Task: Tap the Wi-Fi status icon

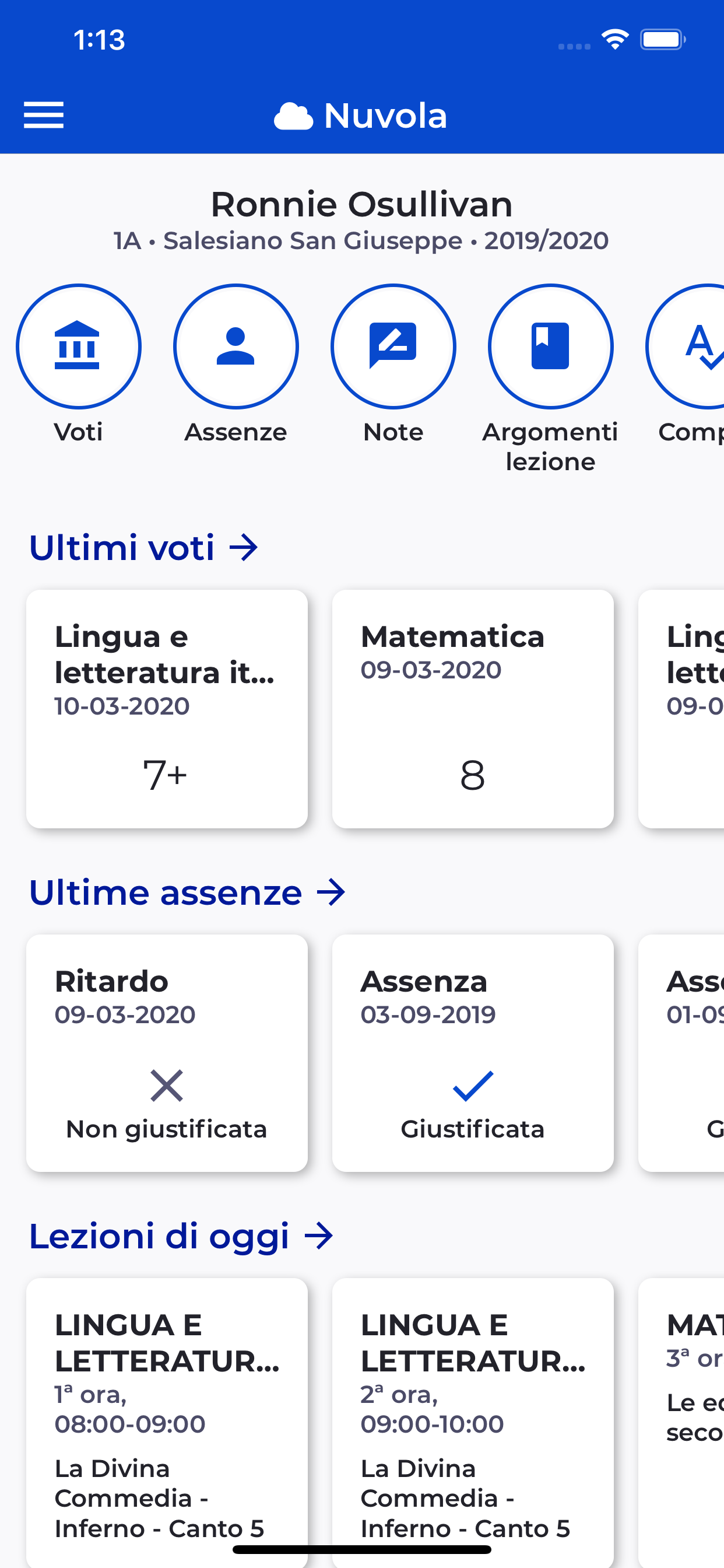Action: [x=614, y=40]
